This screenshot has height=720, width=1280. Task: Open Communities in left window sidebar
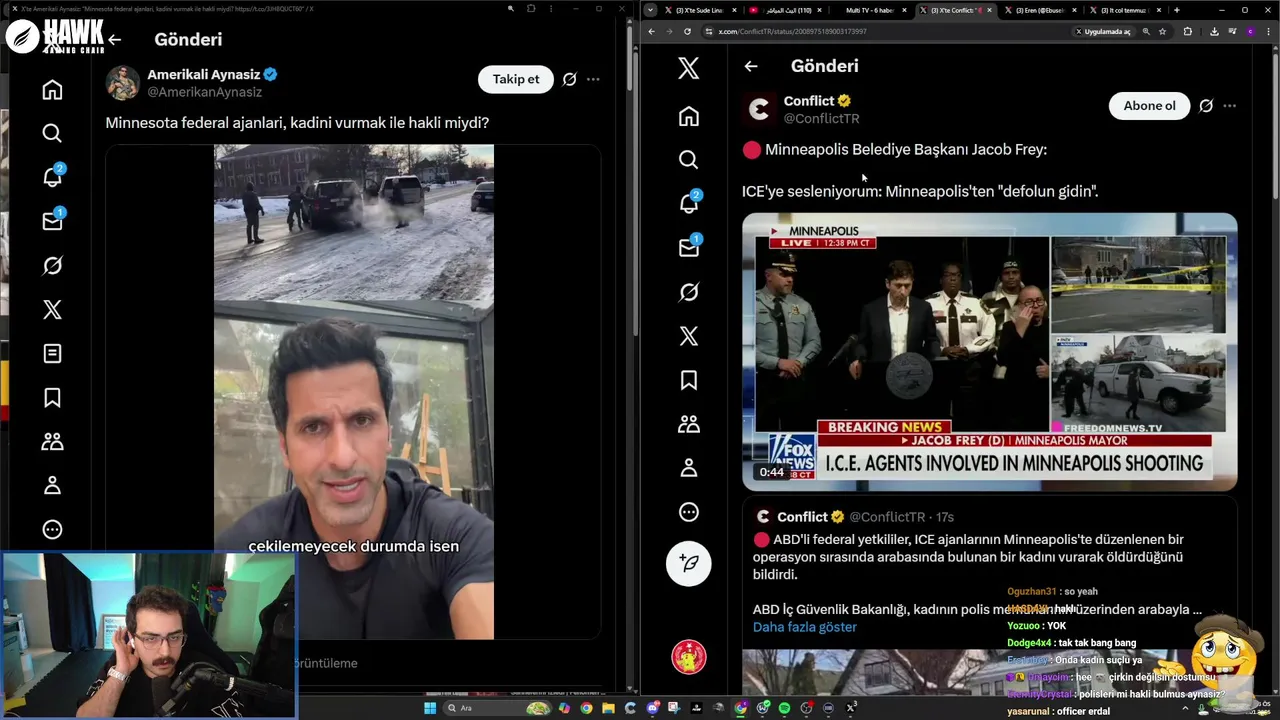pos(52,441)
